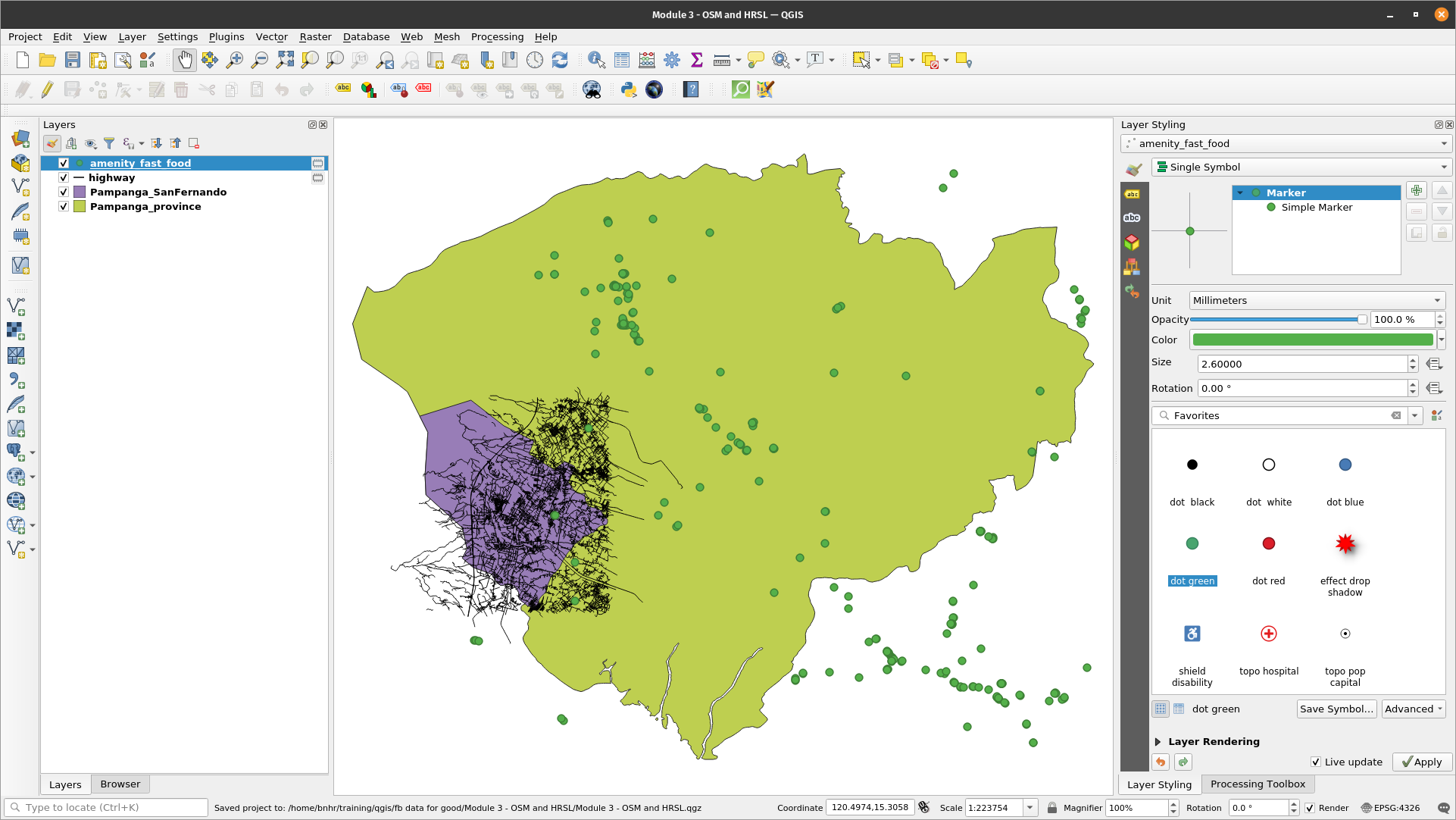Click the Save Symbol button

pos(1336,709)
